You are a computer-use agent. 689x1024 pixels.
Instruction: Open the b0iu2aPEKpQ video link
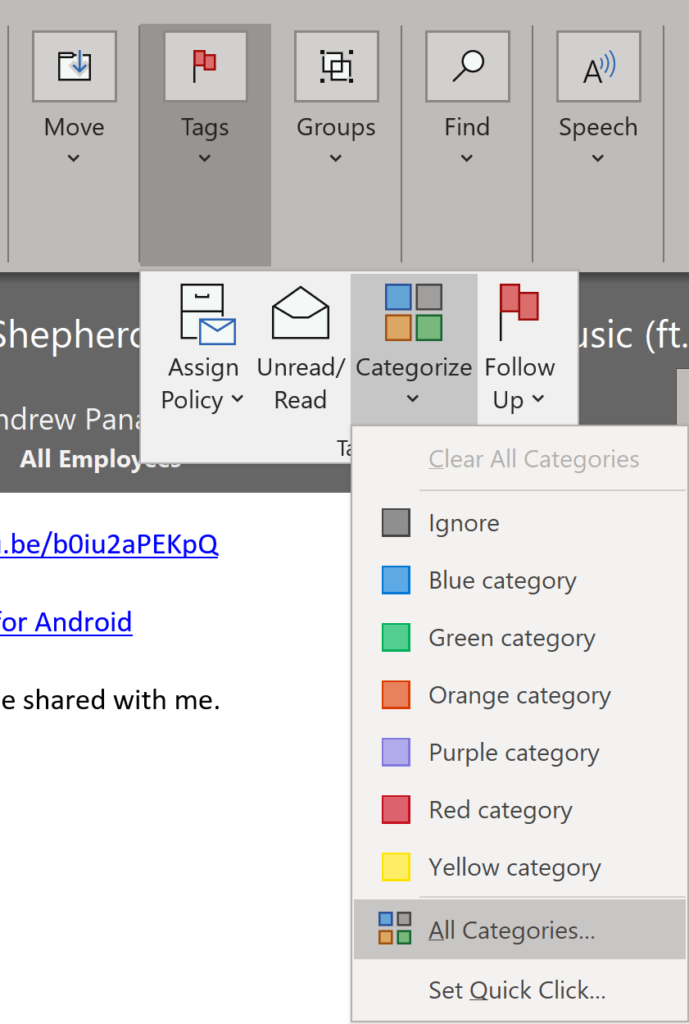coord(108,544)
